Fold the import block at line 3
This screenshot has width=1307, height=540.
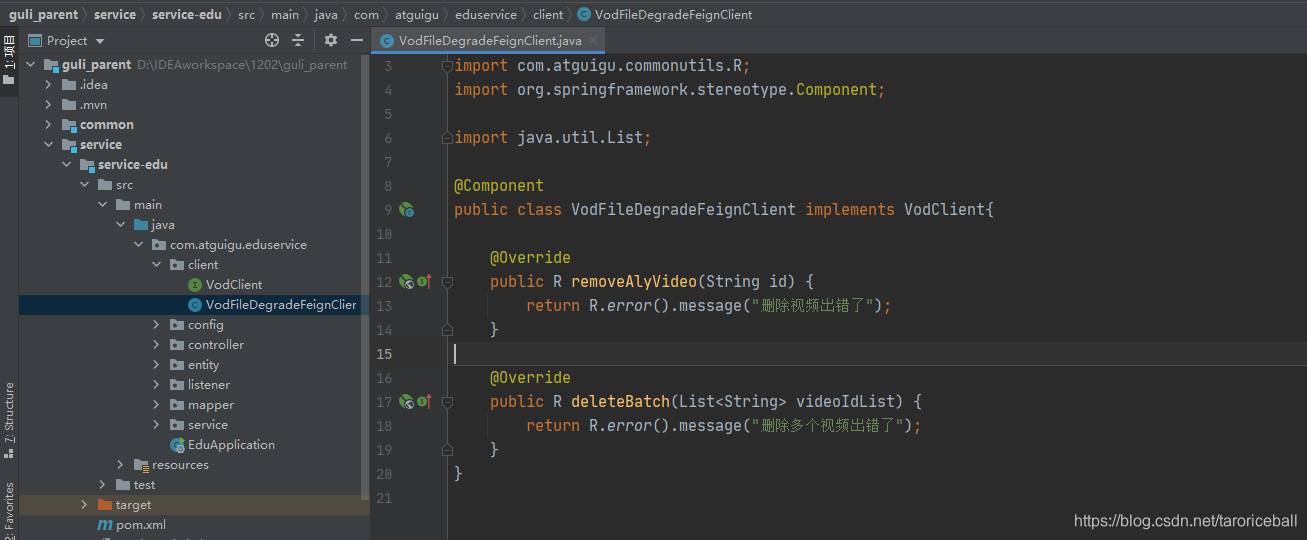(x=447, y=66)
